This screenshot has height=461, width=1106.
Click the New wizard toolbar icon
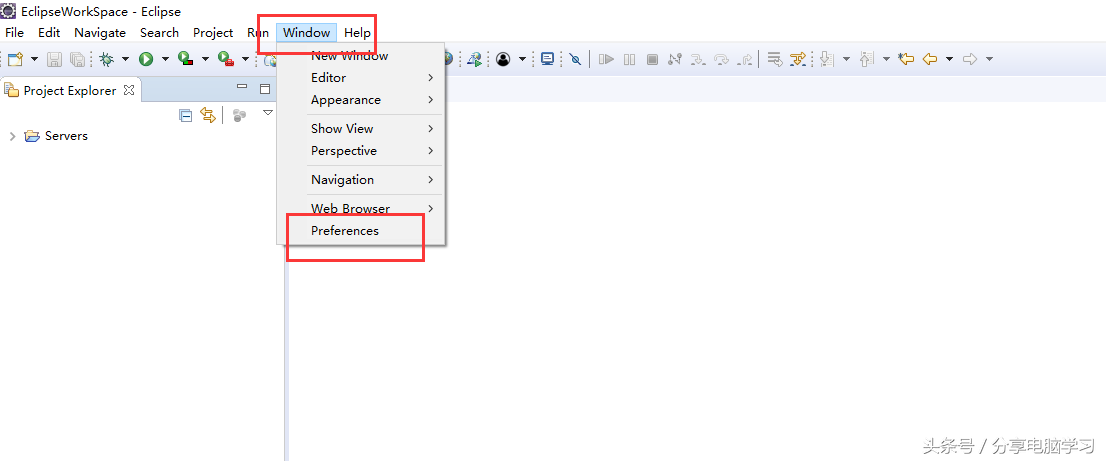click(x=16, y=59)
